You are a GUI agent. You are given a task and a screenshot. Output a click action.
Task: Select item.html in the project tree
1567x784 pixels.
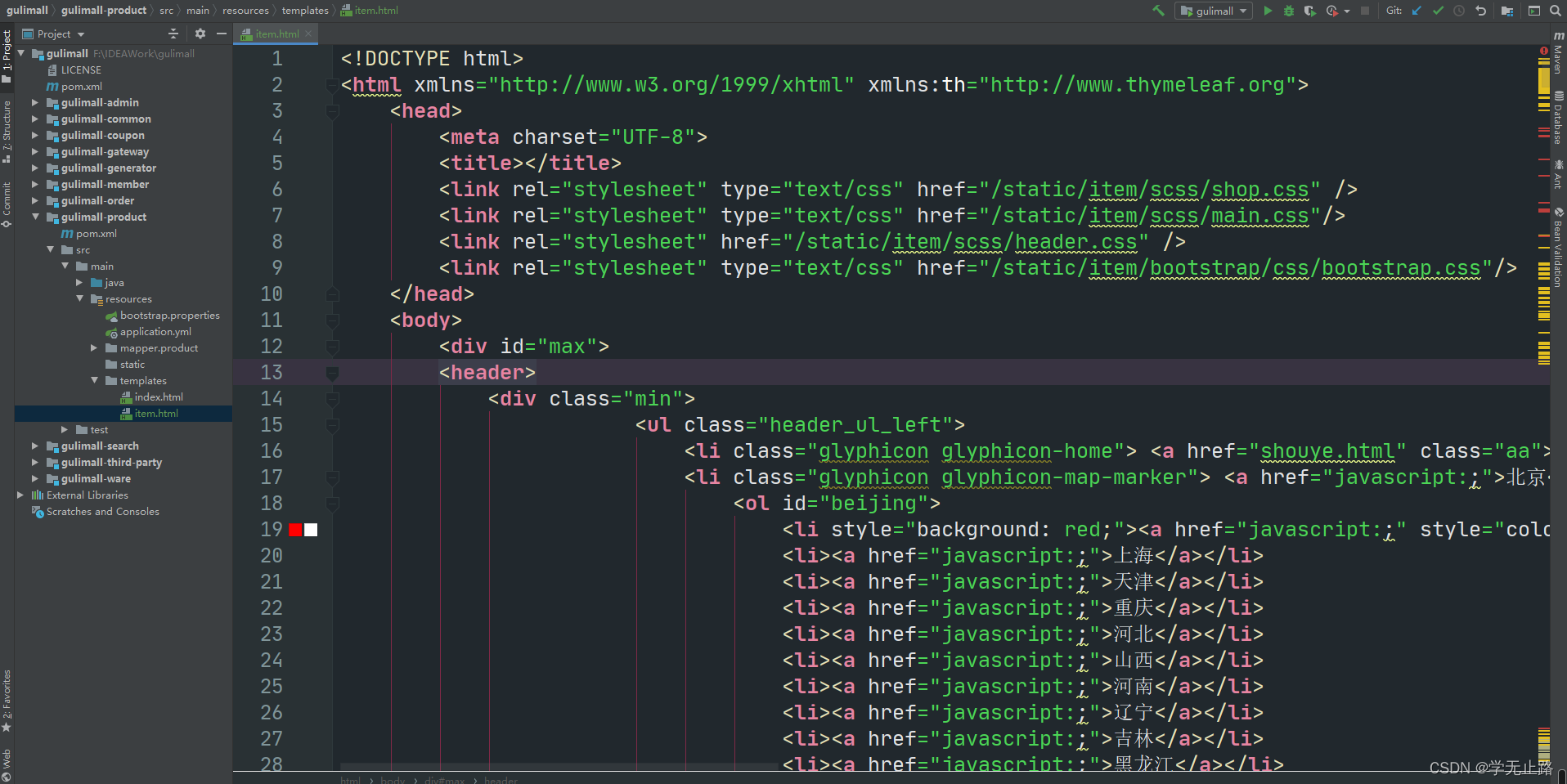156,414
